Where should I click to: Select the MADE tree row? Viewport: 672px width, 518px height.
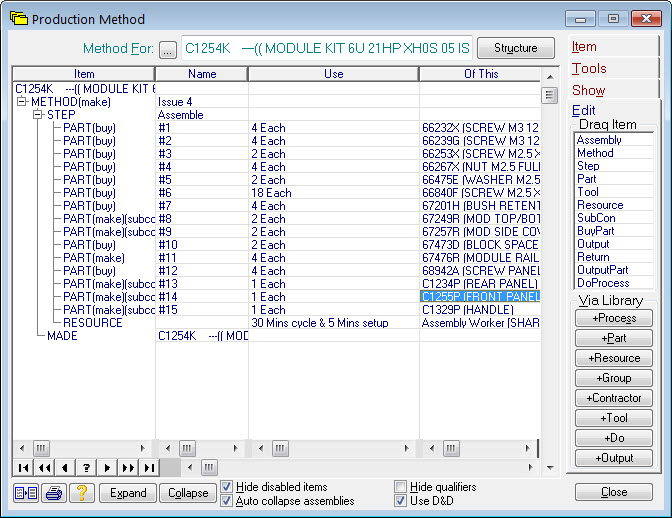(x=62, y=336)
